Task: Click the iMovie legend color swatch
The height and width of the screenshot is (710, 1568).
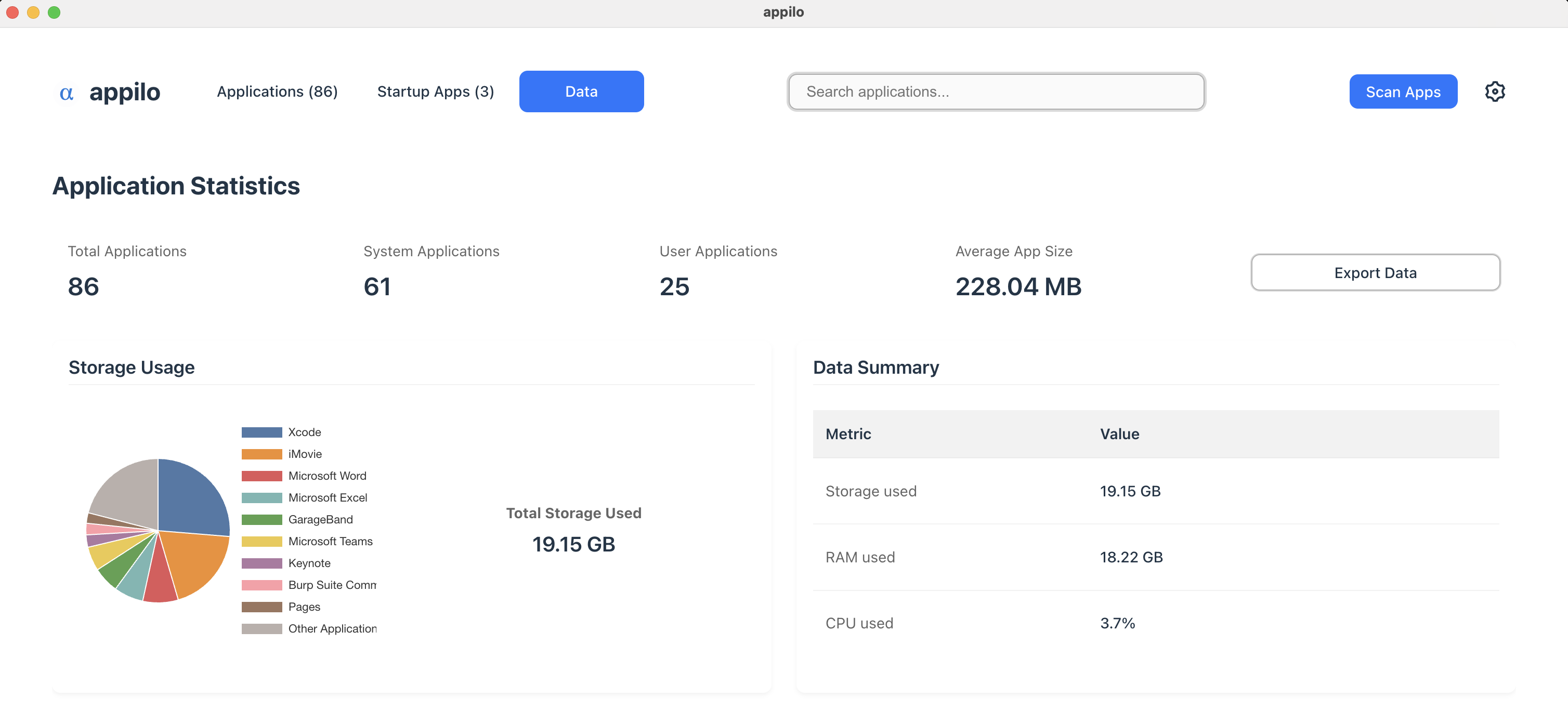Action: tap(262, 454)
